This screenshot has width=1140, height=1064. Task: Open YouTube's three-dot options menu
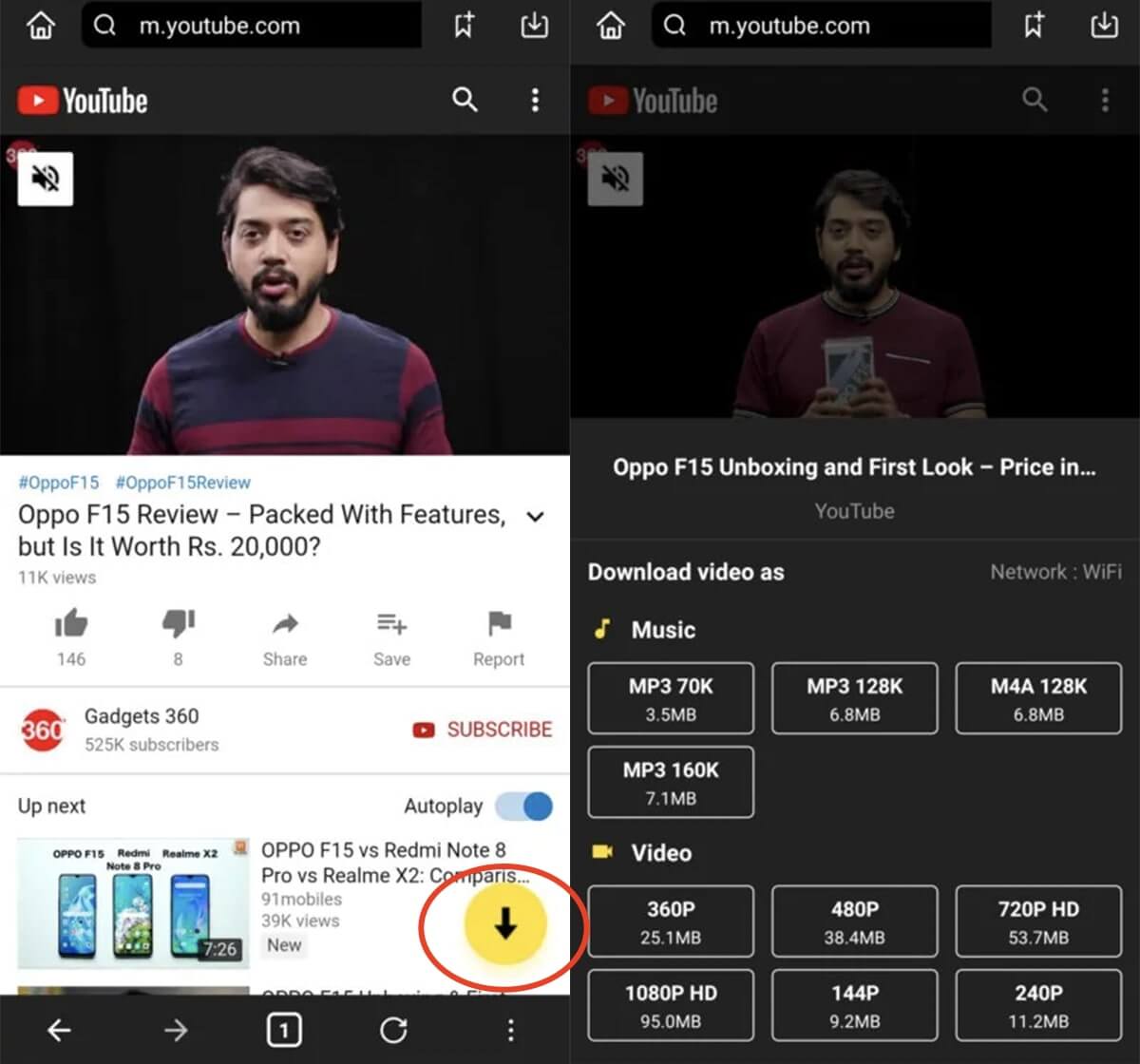click(x=535, y=99)
